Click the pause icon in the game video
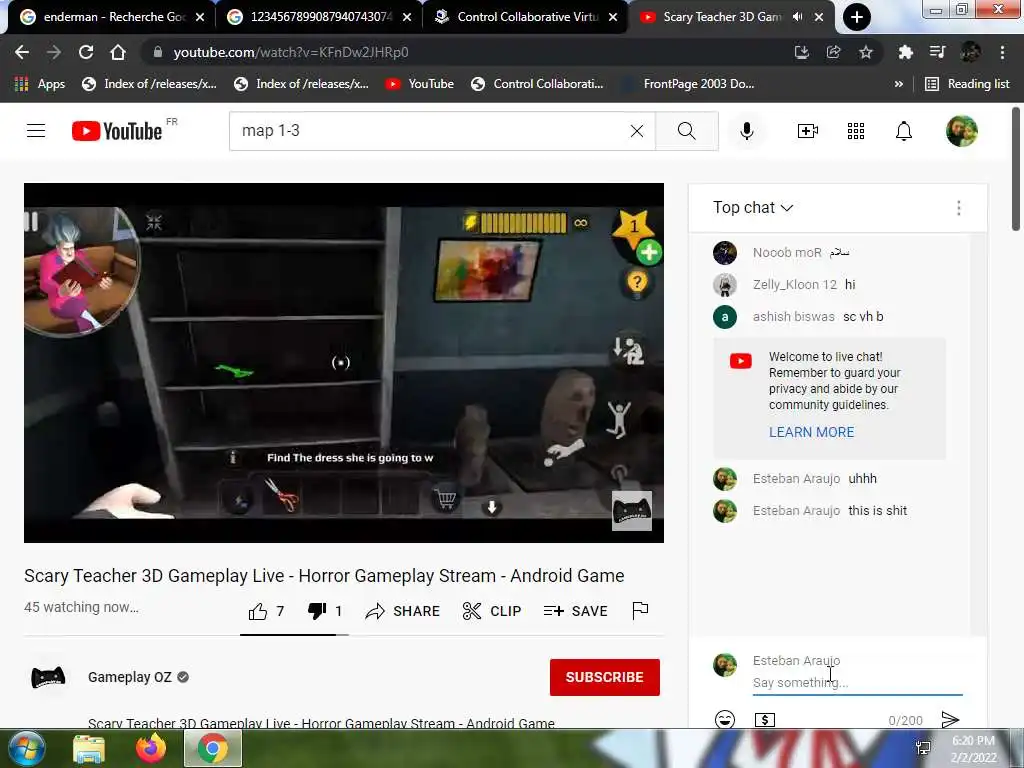This screenshot has height=768, width=1024. pos(31,221)
